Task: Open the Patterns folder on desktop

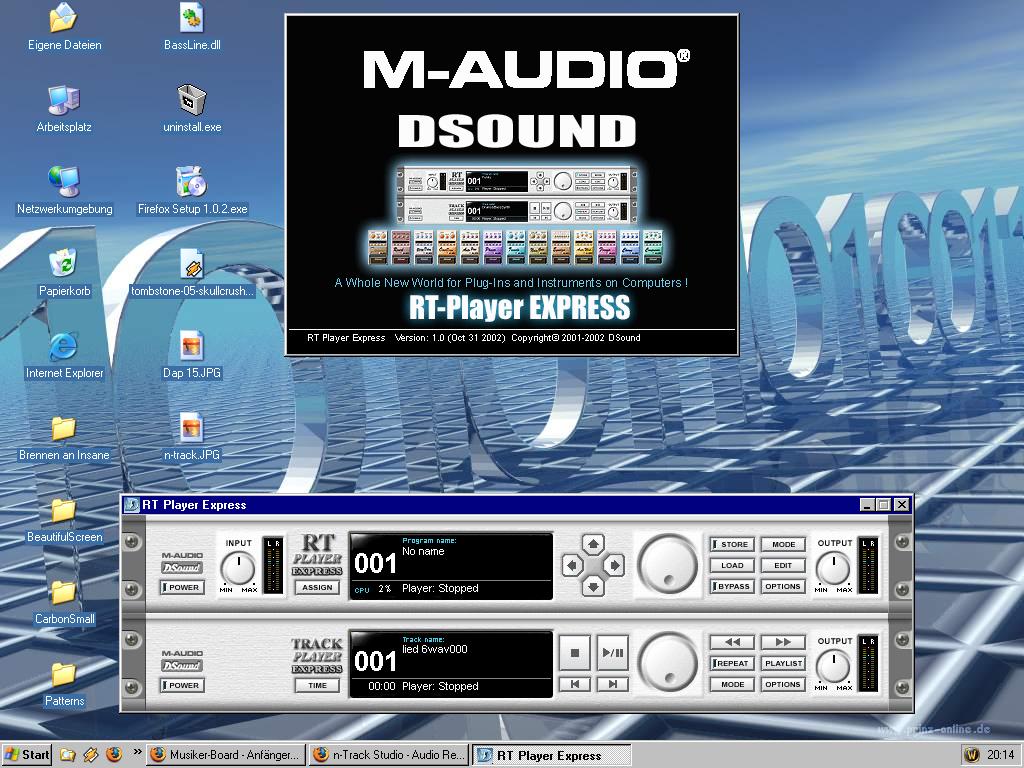Action: pyautogui.click(x=64, y=683)
